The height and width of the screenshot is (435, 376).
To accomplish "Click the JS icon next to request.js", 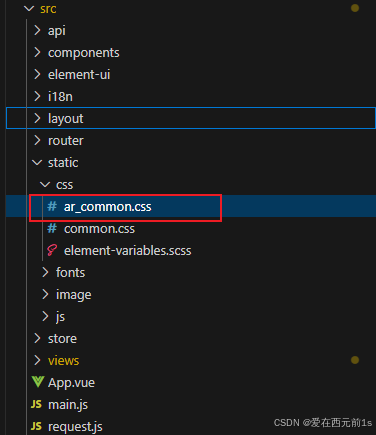I will tap(36, 426).
